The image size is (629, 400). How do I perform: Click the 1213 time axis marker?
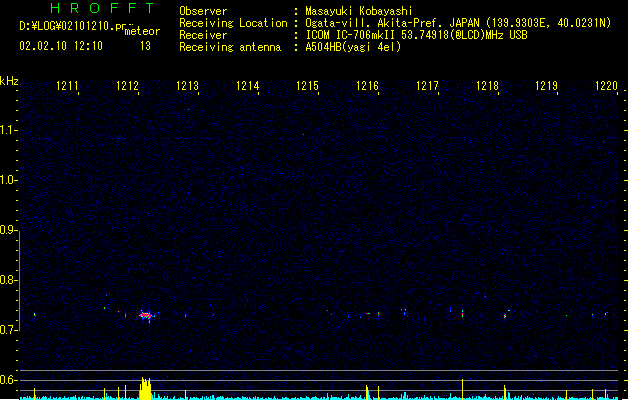[x=187, y=86]
